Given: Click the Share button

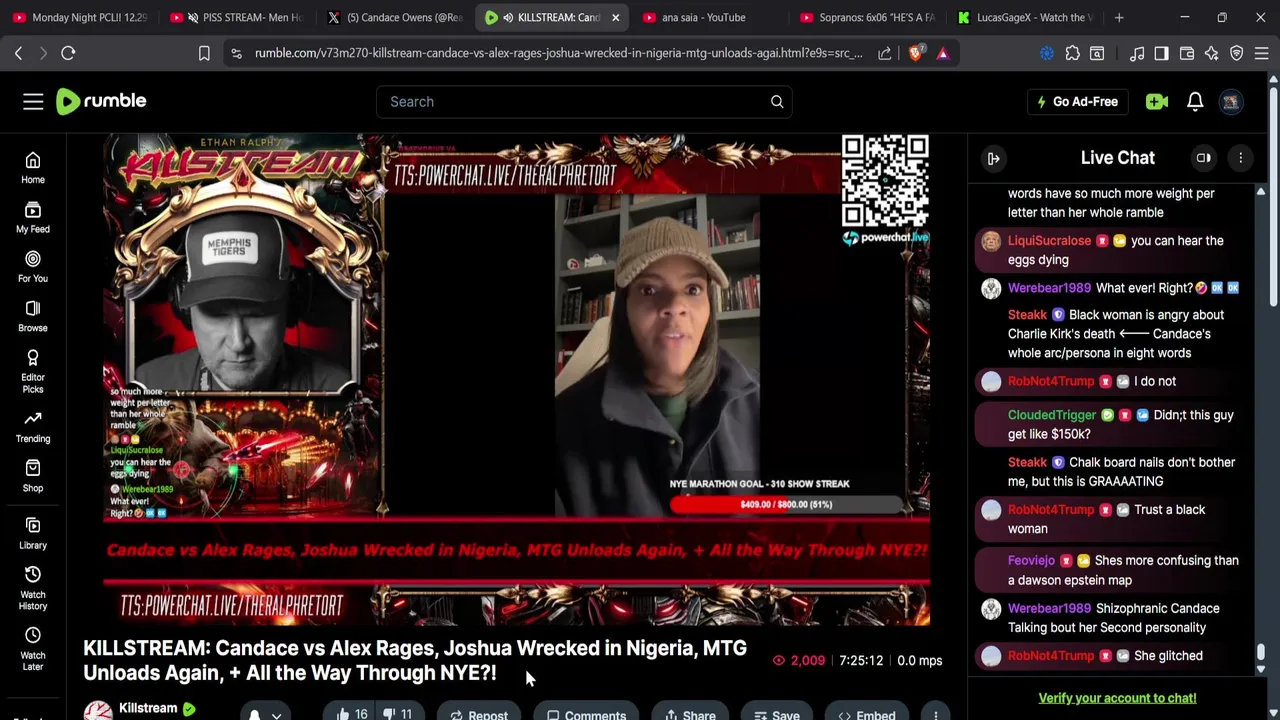Looking at the screenshot, I should pos(690,714).
